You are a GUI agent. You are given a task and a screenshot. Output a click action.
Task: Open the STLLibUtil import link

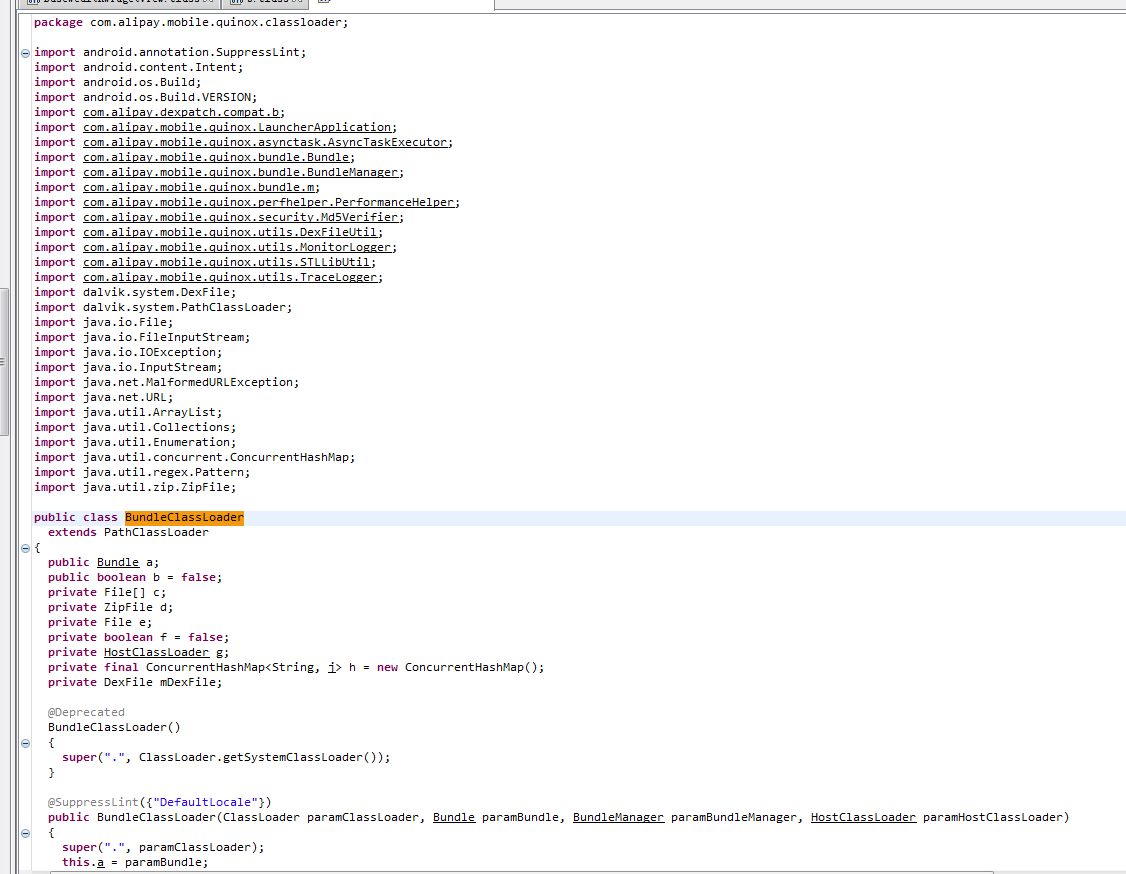(x=226, y=263)
